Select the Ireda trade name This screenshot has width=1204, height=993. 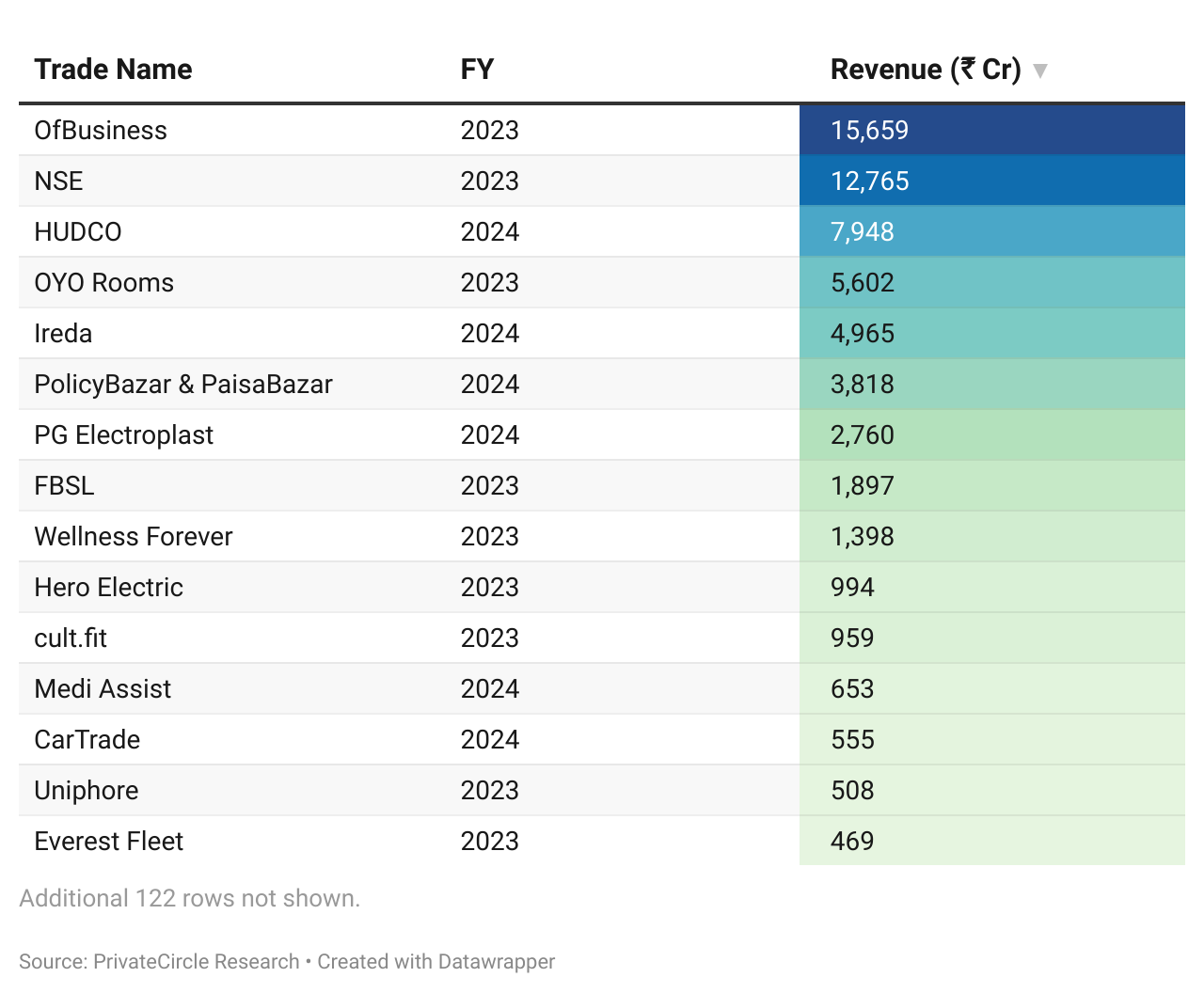[63, 334]
